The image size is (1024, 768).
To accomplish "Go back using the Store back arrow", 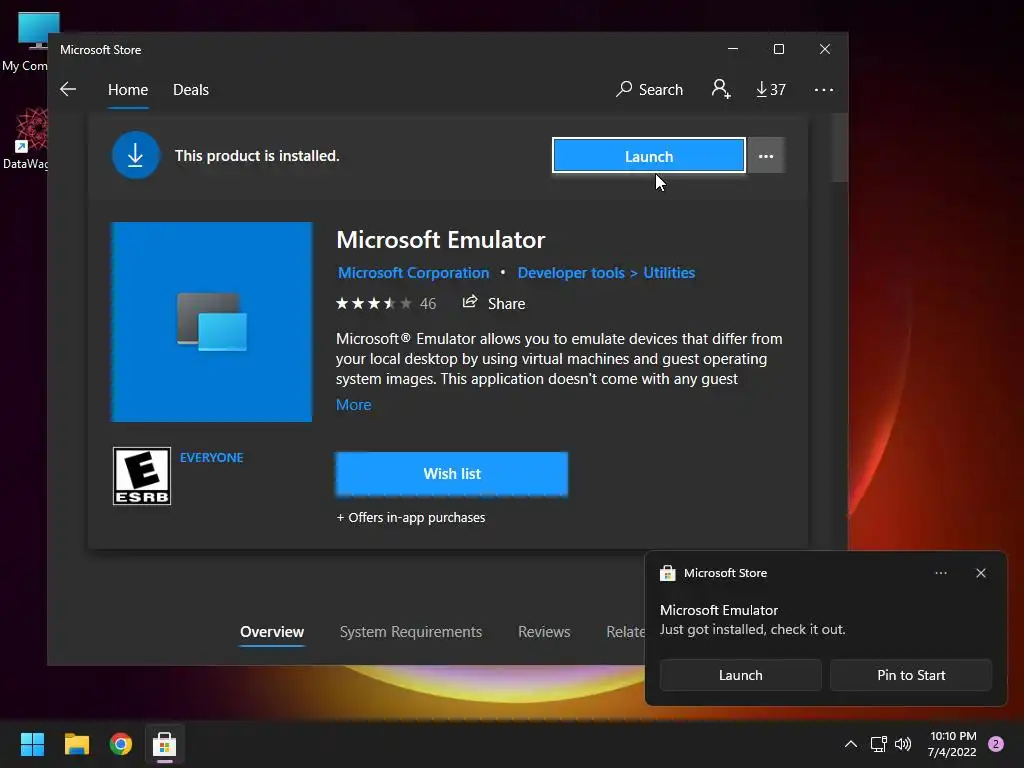I will 68,89.
